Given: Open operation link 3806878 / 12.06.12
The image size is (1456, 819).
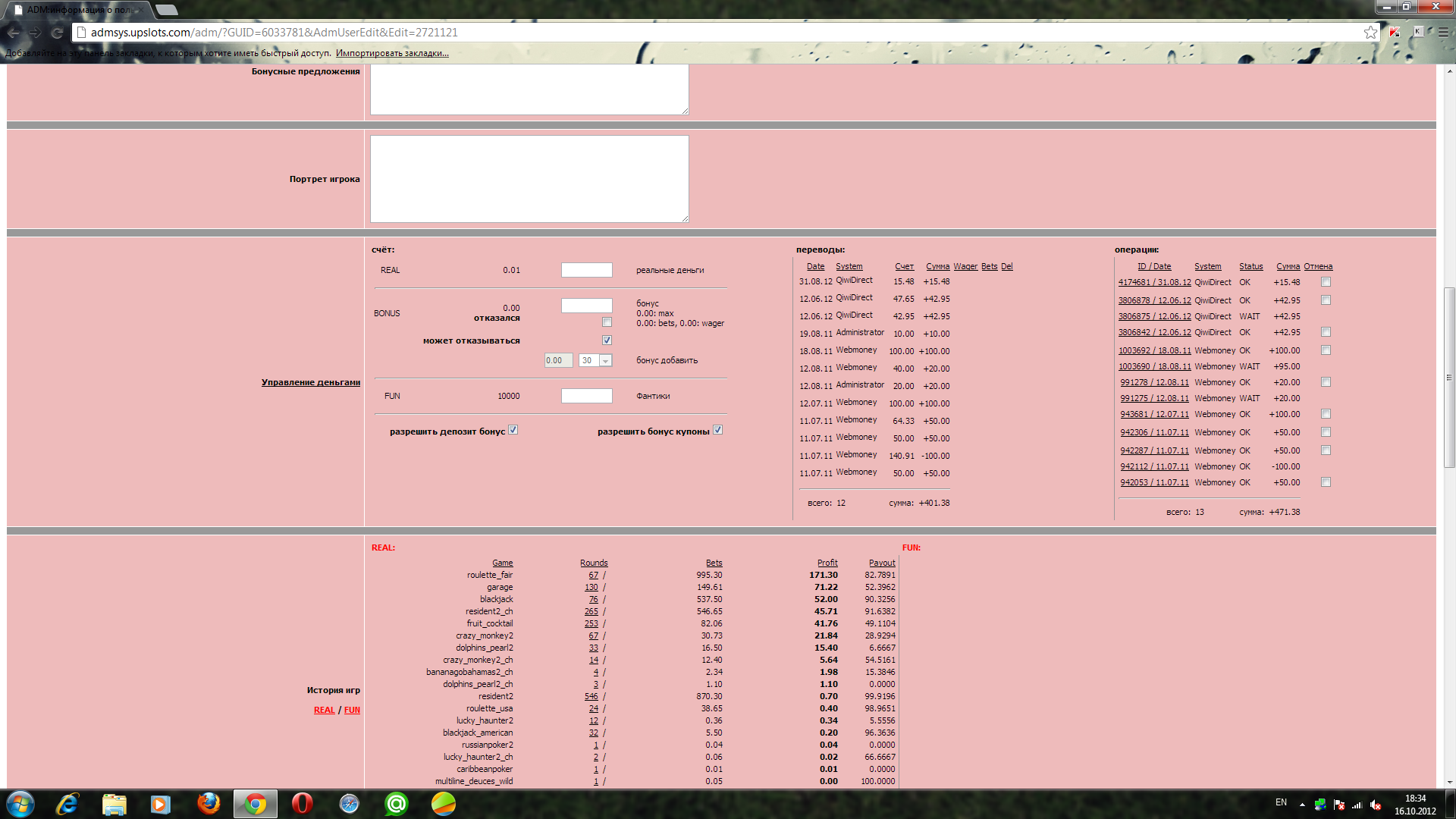Looking at the screenshot, I should (1154, 300).
